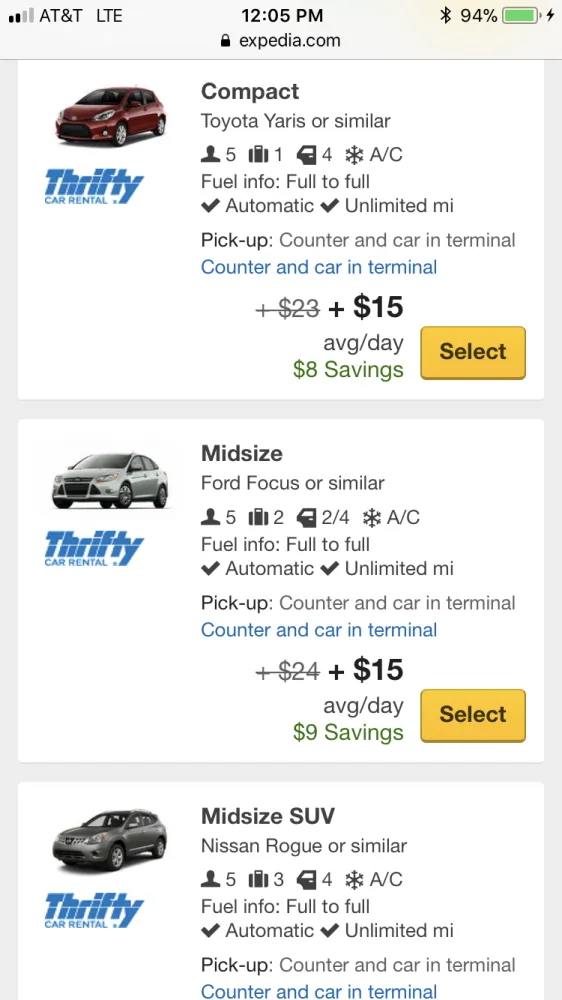Open Compact pick-up location link
Screen dimensions: 562x1000
coord(319,267)
